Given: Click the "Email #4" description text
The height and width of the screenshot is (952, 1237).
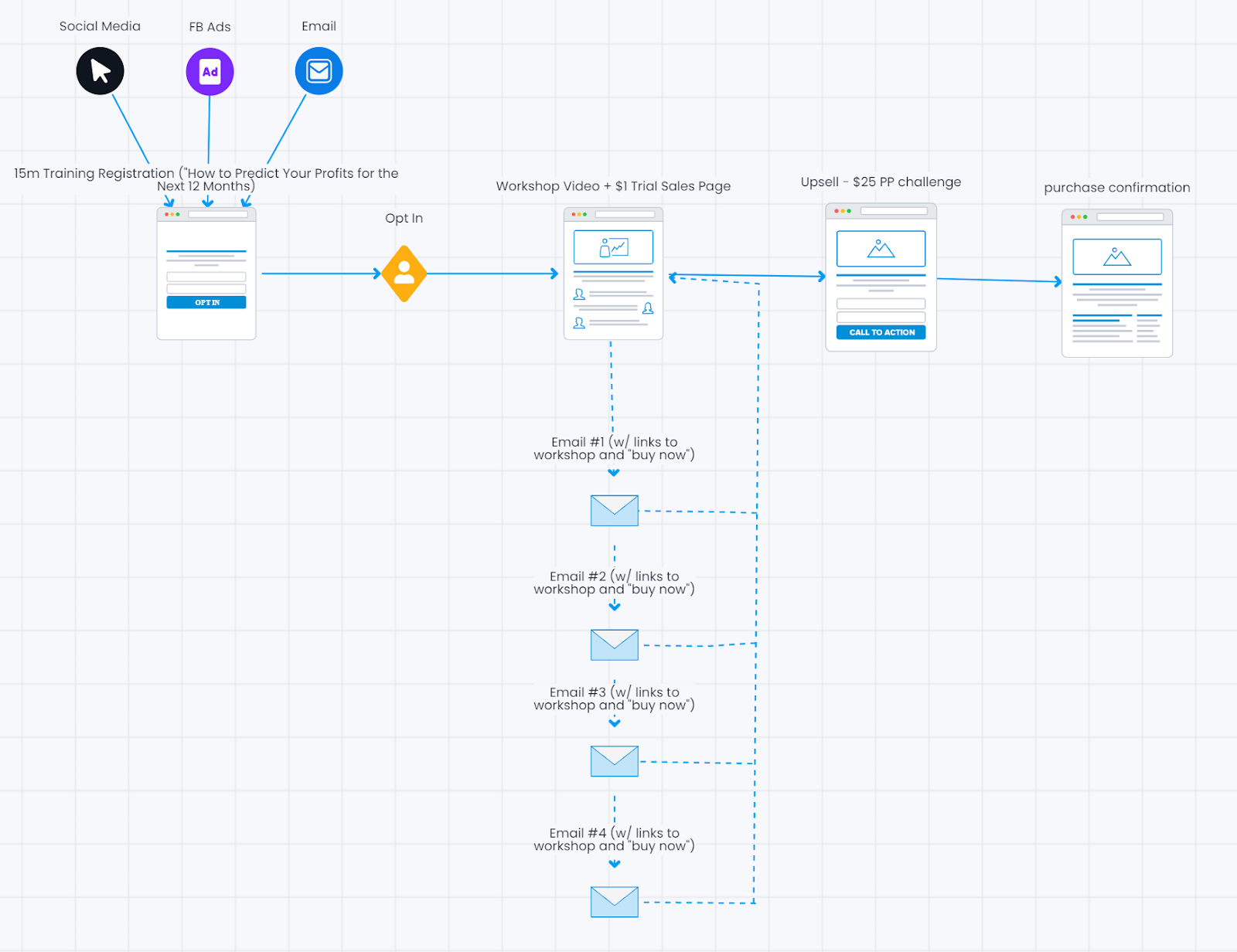Looking at the screenshot, I should point(615,839).
